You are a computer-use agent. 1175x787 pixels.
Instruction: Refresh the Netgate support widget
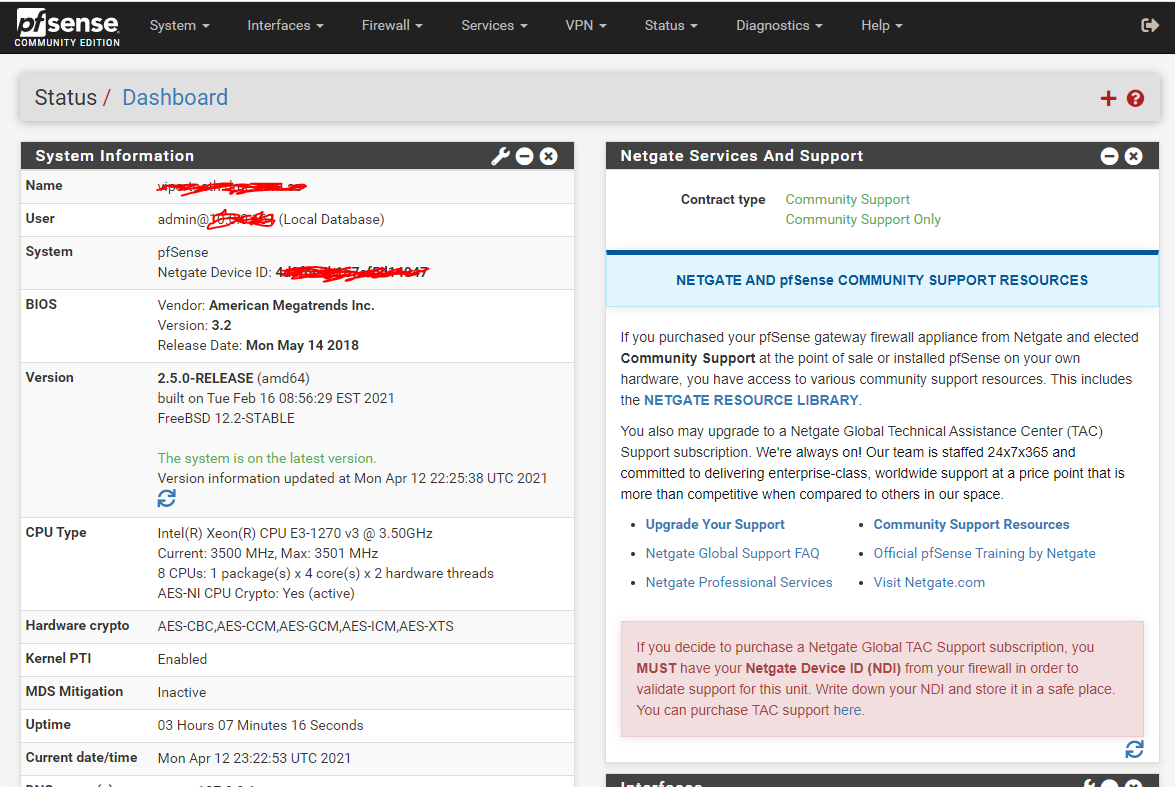coord(1134,749)
